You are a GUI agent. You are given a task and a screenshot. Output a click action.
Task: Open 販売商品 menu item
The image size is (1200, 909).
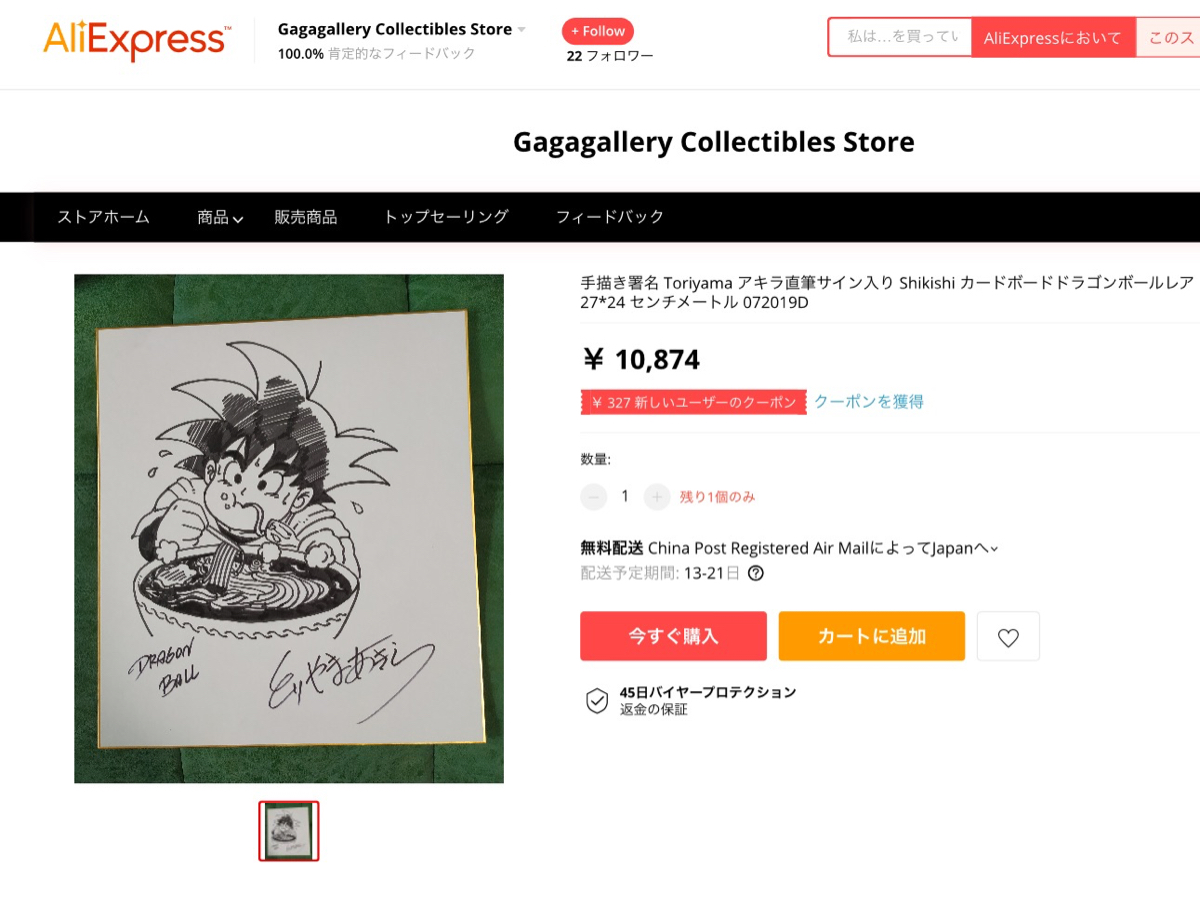click(x=305, y=217)
